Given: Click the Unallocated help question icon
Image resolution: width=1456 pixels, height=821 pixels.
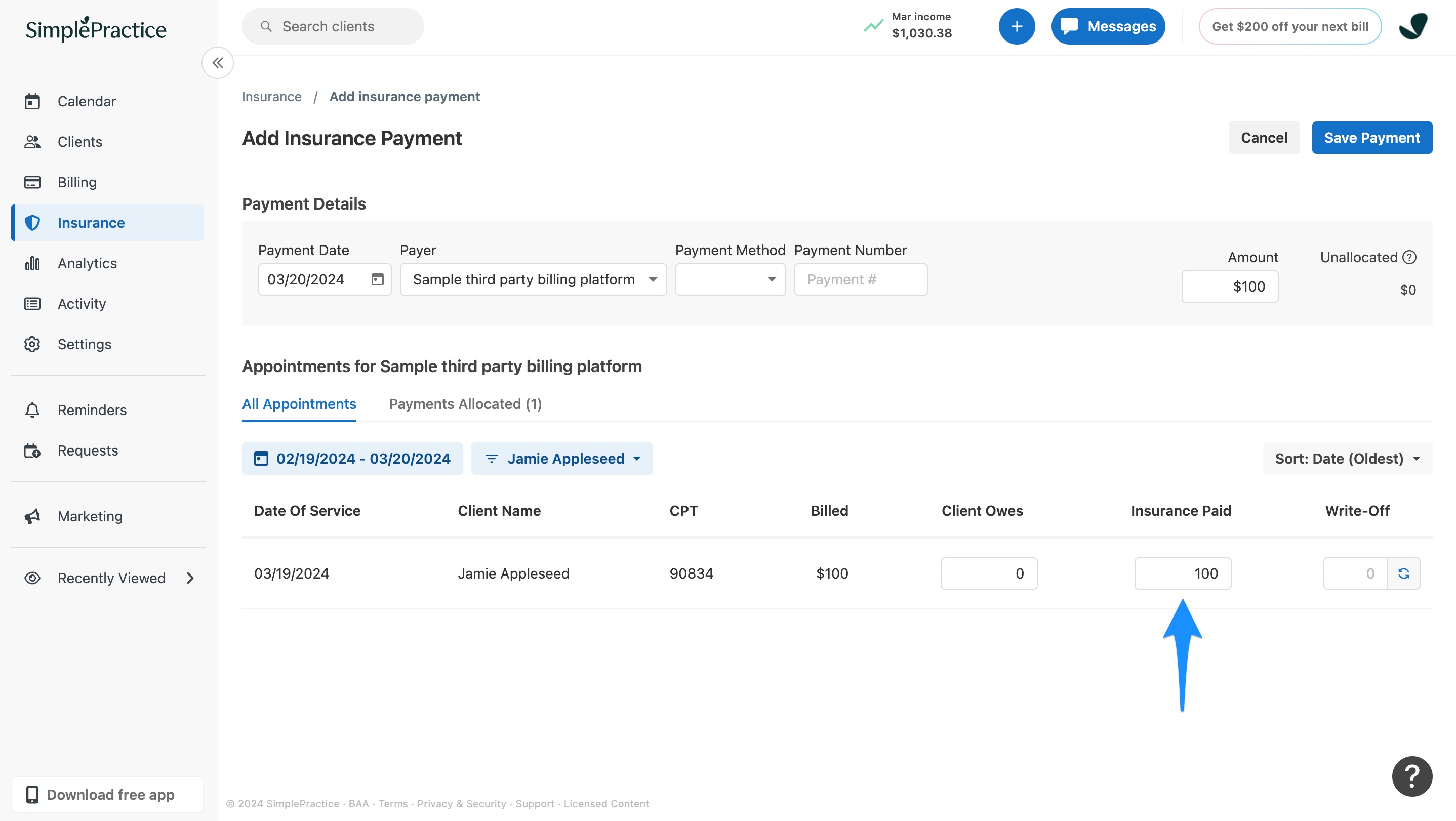Looking at the screenshot, I should pos(1409,257).
